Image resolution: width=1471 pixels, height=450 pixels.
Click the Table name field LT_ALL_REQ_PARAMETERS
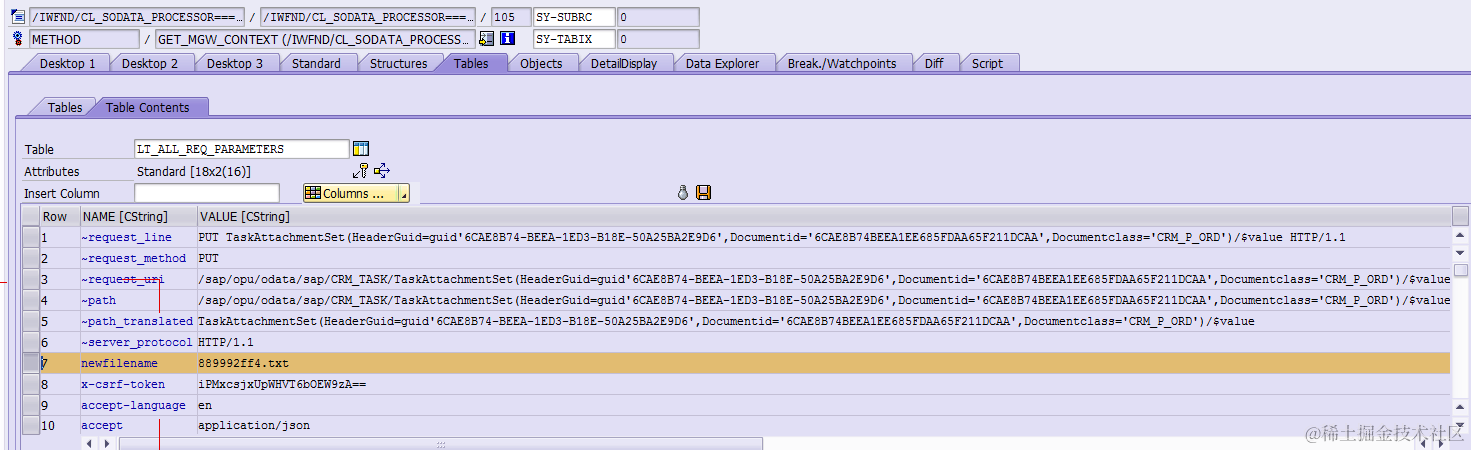point(242,149)
